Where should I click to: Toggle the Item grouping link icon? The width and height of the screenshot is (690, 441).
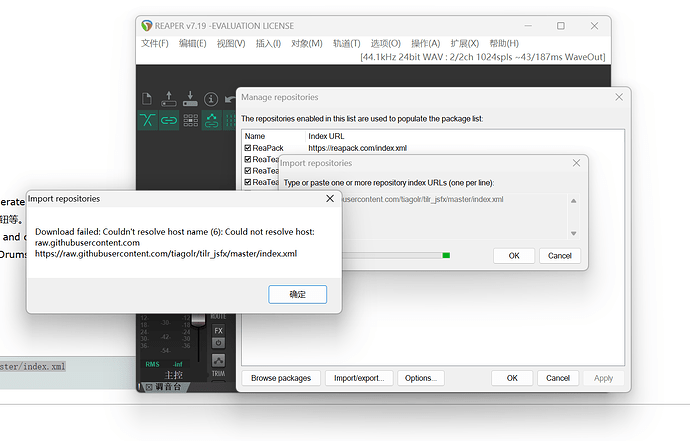(169, 120)
